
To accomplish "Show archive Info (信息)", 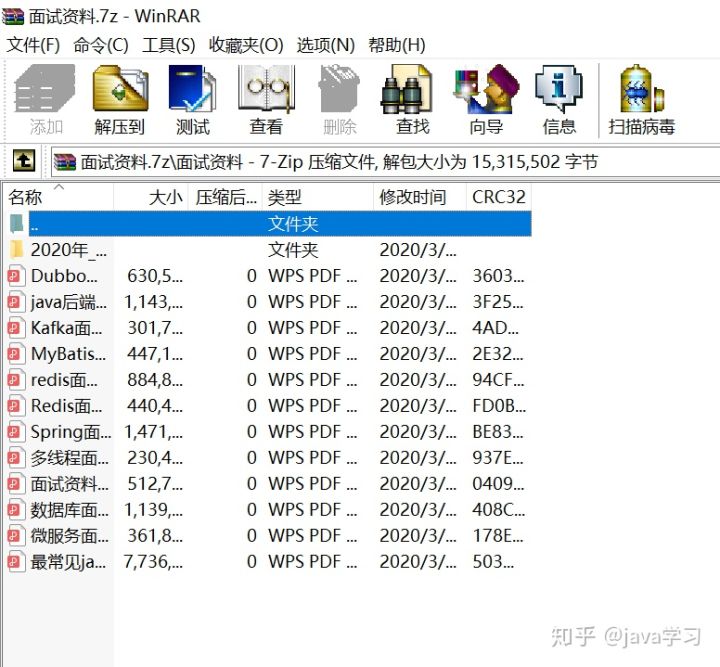I will coord(559,88).
